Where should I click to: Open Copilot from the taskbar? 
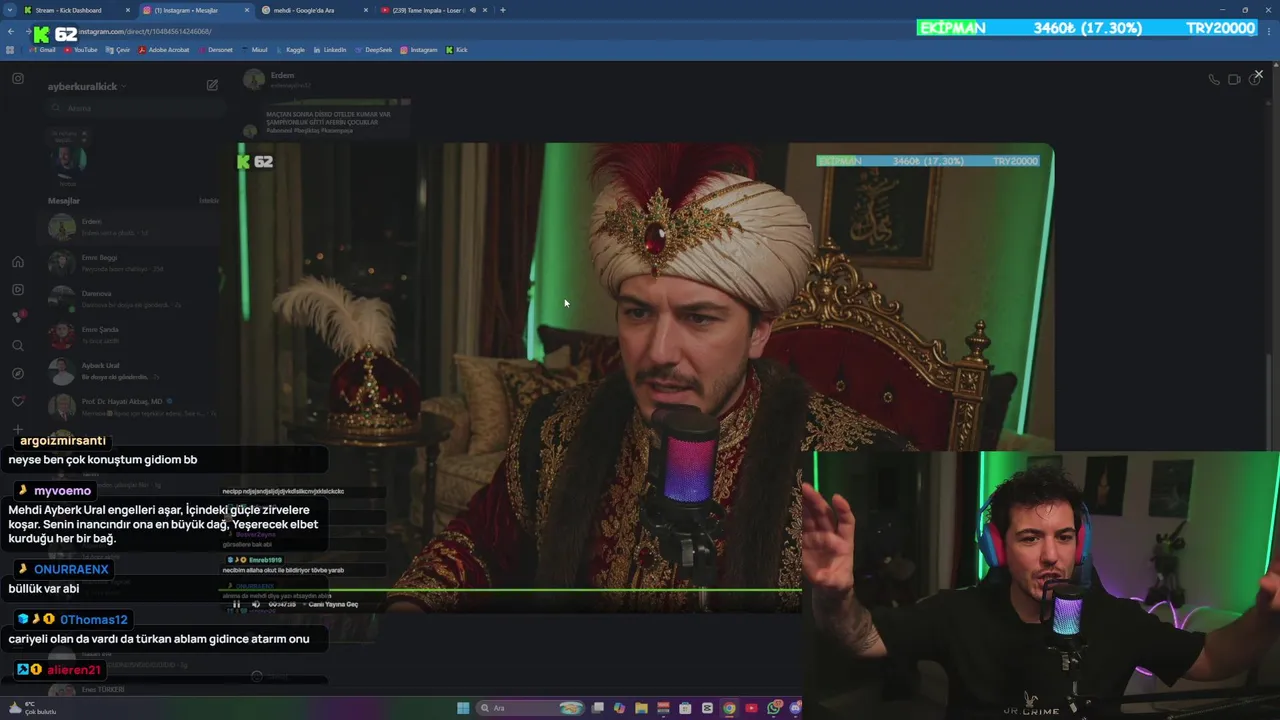click(620, 708)
